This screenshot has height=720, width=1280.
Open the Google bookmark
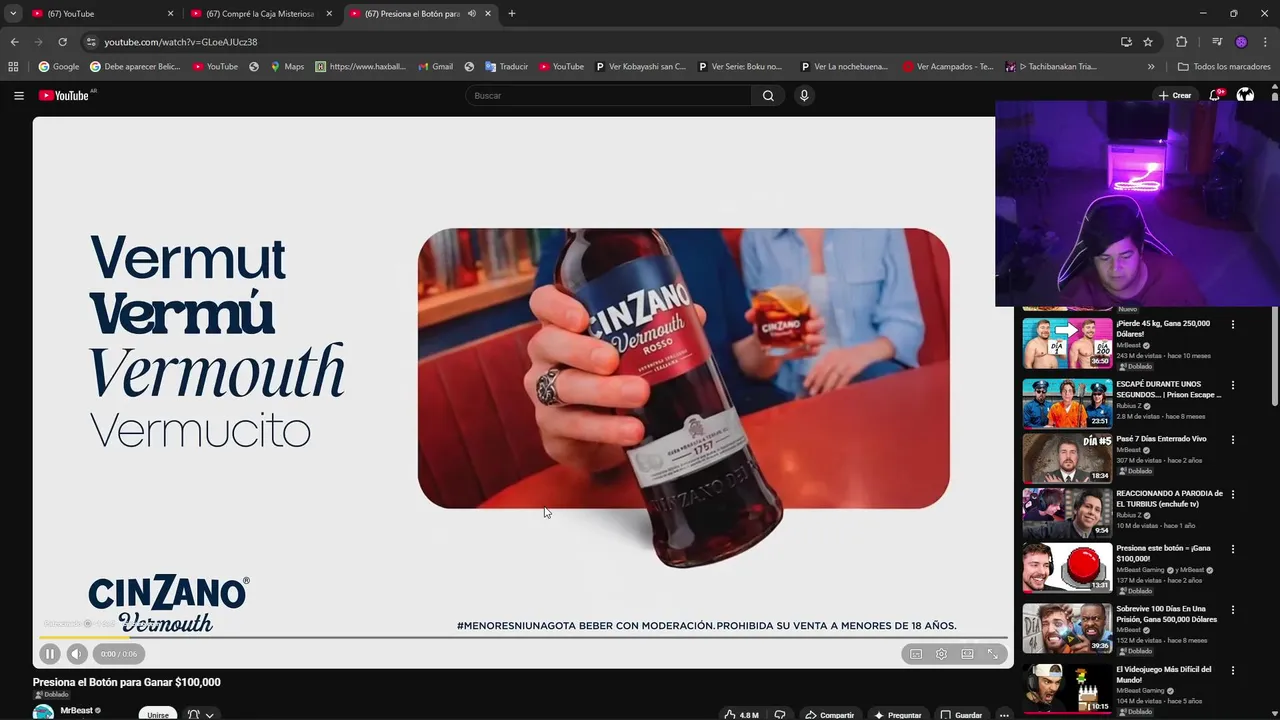[59, 67]
